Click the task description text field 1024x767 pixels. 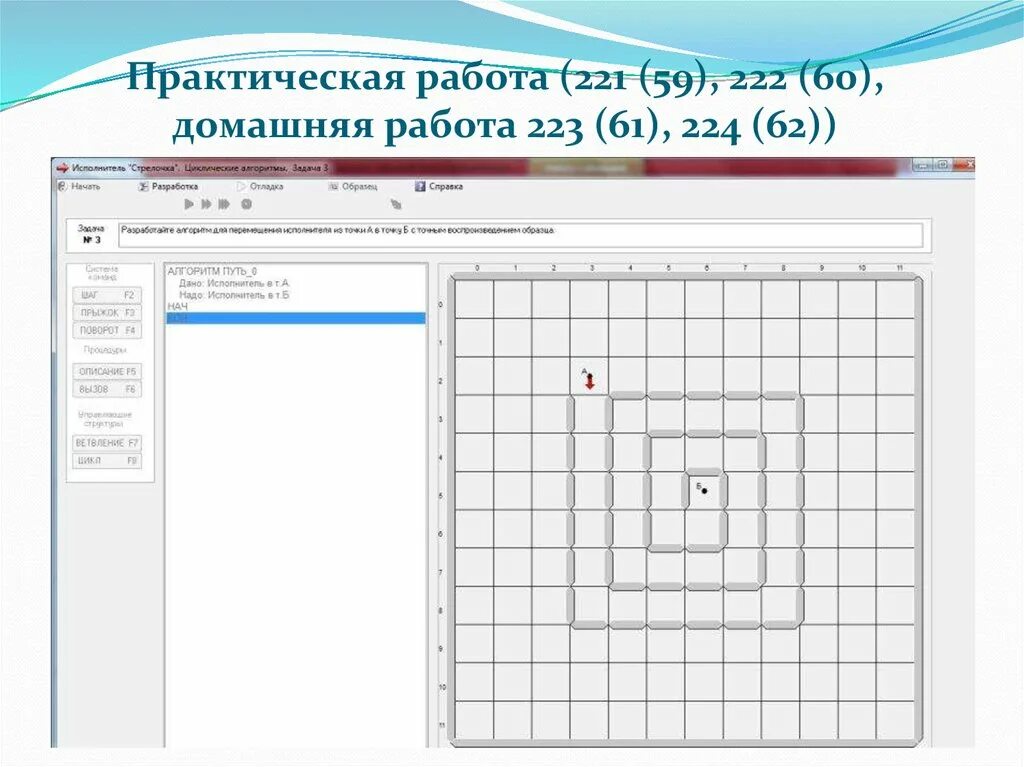tap(520, 235)
